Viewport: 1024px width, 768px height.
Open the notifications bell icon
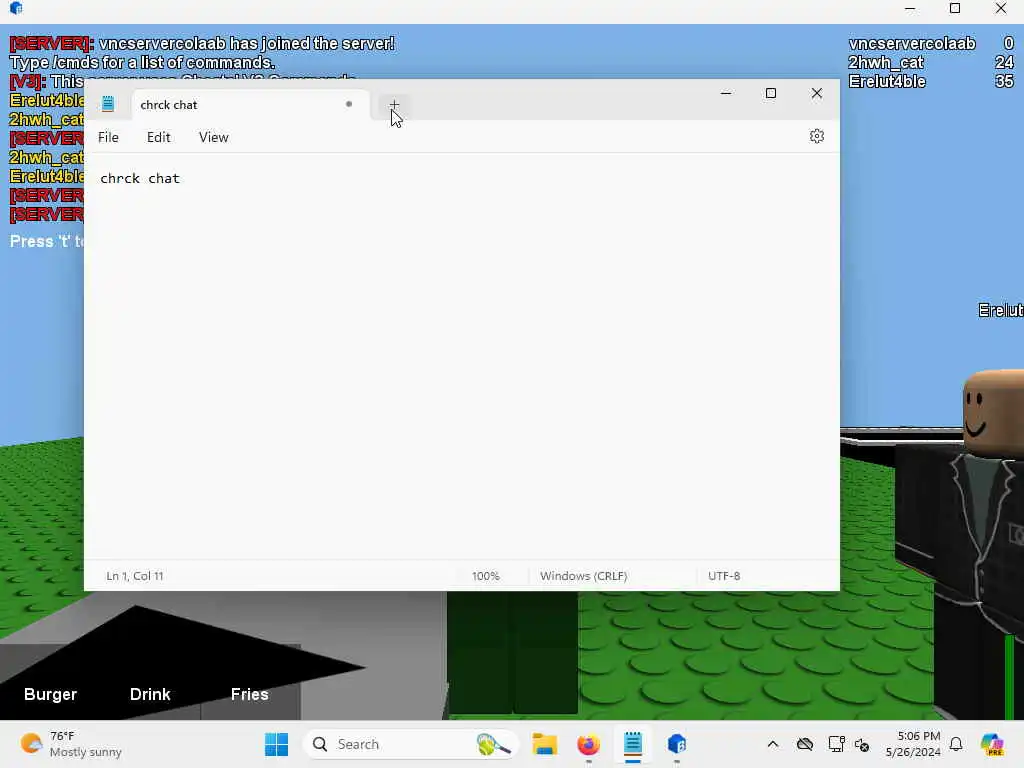click(956, 744)
